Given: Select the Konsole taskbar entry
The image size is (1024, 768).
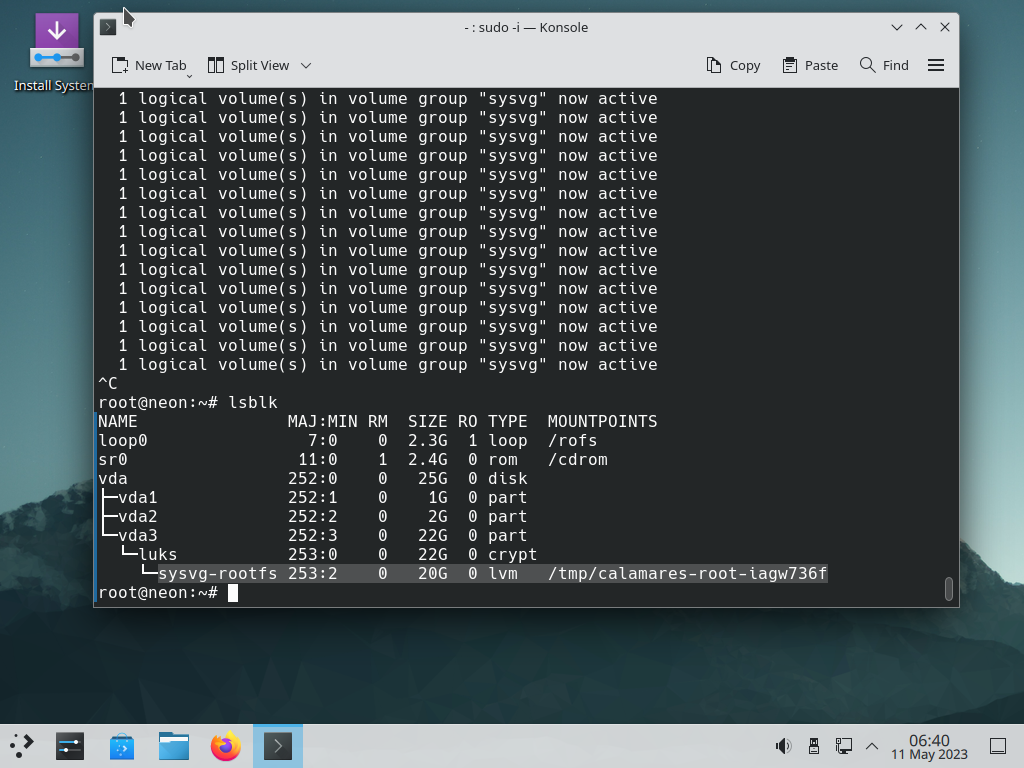Looking at the screenshot, I should pos(278,746).
